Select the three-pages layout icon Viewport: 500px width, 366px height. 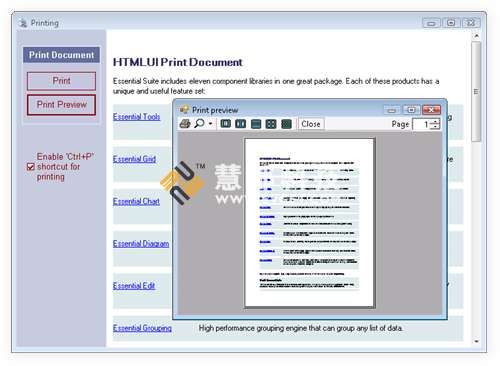coord(256,124)
